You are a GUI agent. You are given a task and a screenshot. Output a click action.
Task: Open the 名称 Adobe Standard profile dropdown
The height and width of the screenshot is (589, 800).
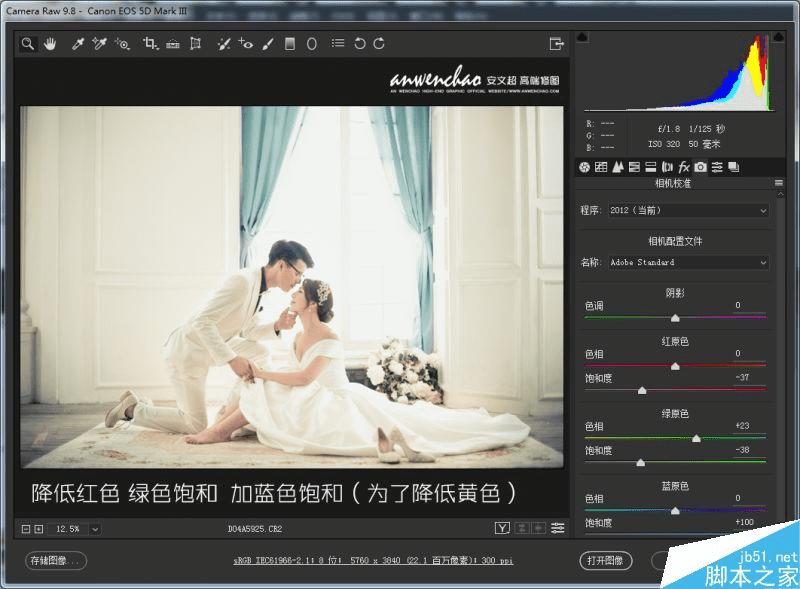pos(688,262)
